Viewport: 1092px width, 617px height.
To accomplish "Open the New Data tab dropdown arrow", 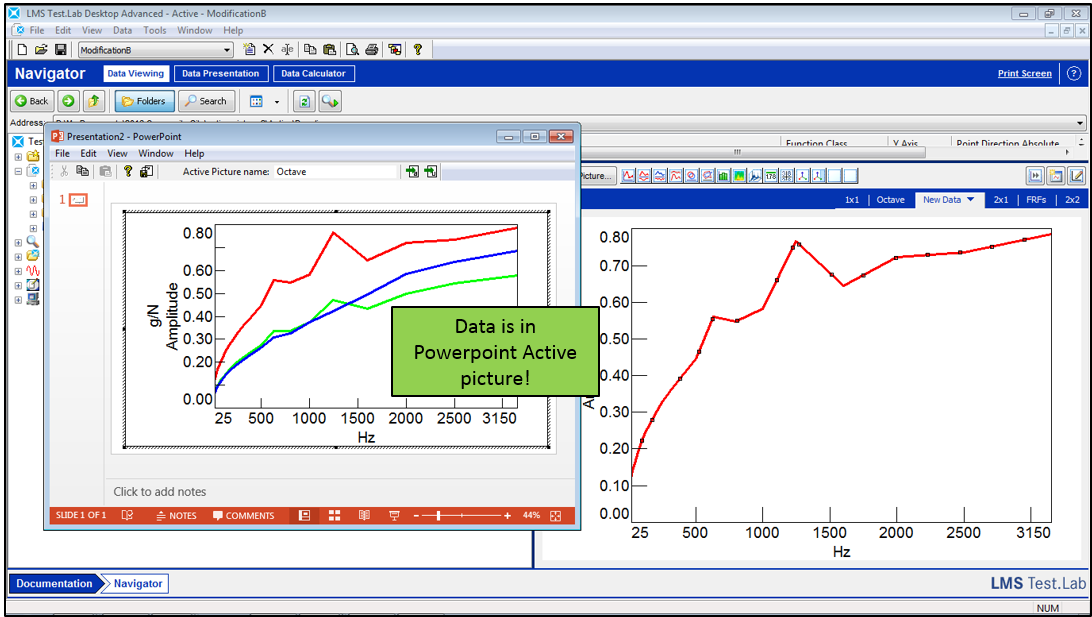I will 971,199.
